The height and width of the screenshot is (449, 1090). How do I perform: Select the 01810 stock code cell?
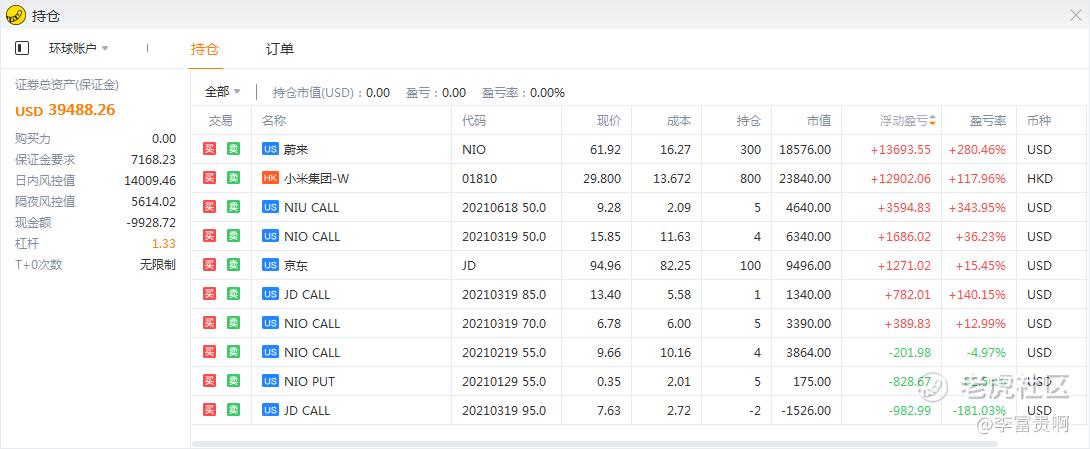[x=480, y=179]
